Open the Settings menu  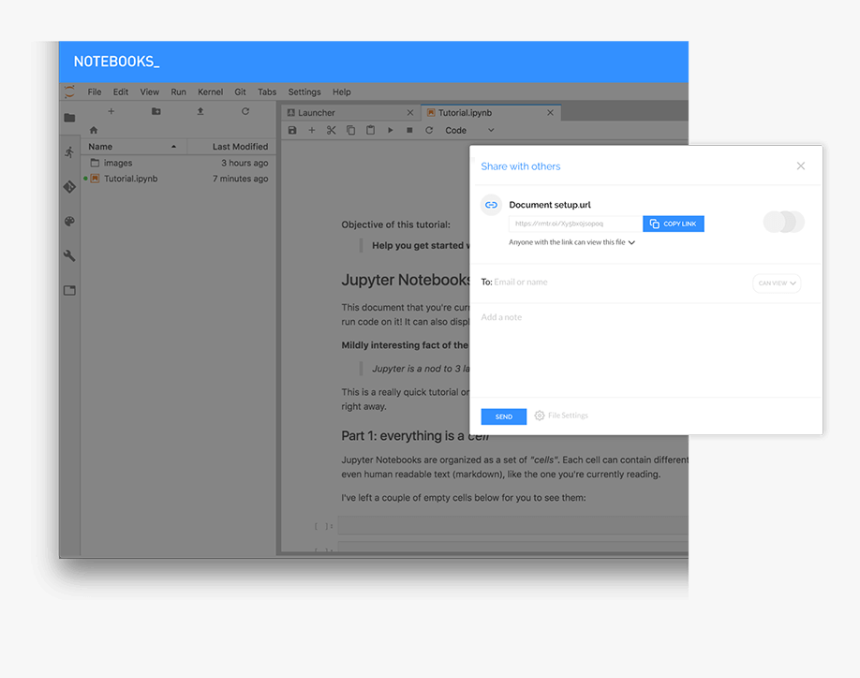(x=304, y=92)
